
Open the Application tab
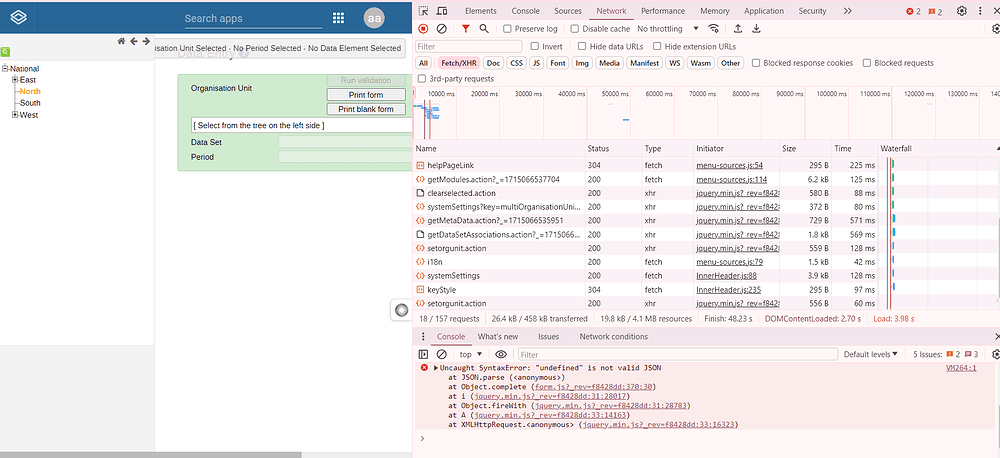click(763, 11)
